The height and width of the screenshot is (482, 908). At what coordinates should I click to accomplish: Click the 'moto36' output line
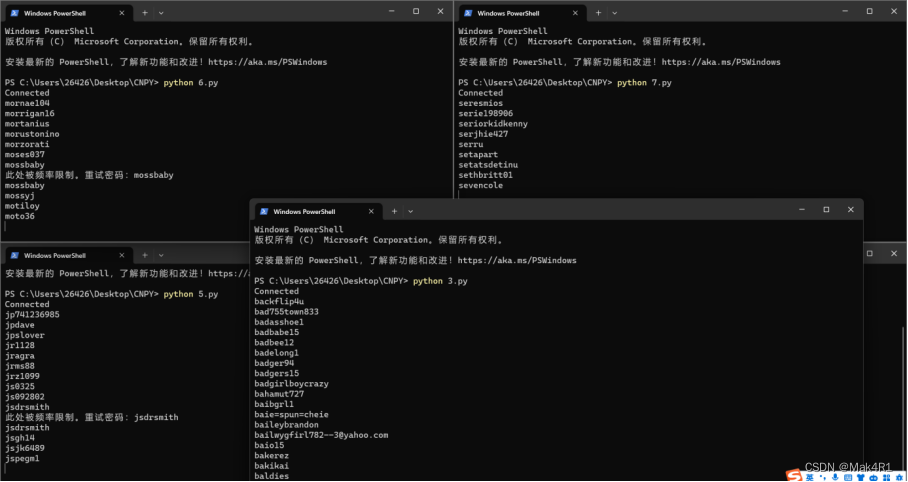[x=20, y=217]
